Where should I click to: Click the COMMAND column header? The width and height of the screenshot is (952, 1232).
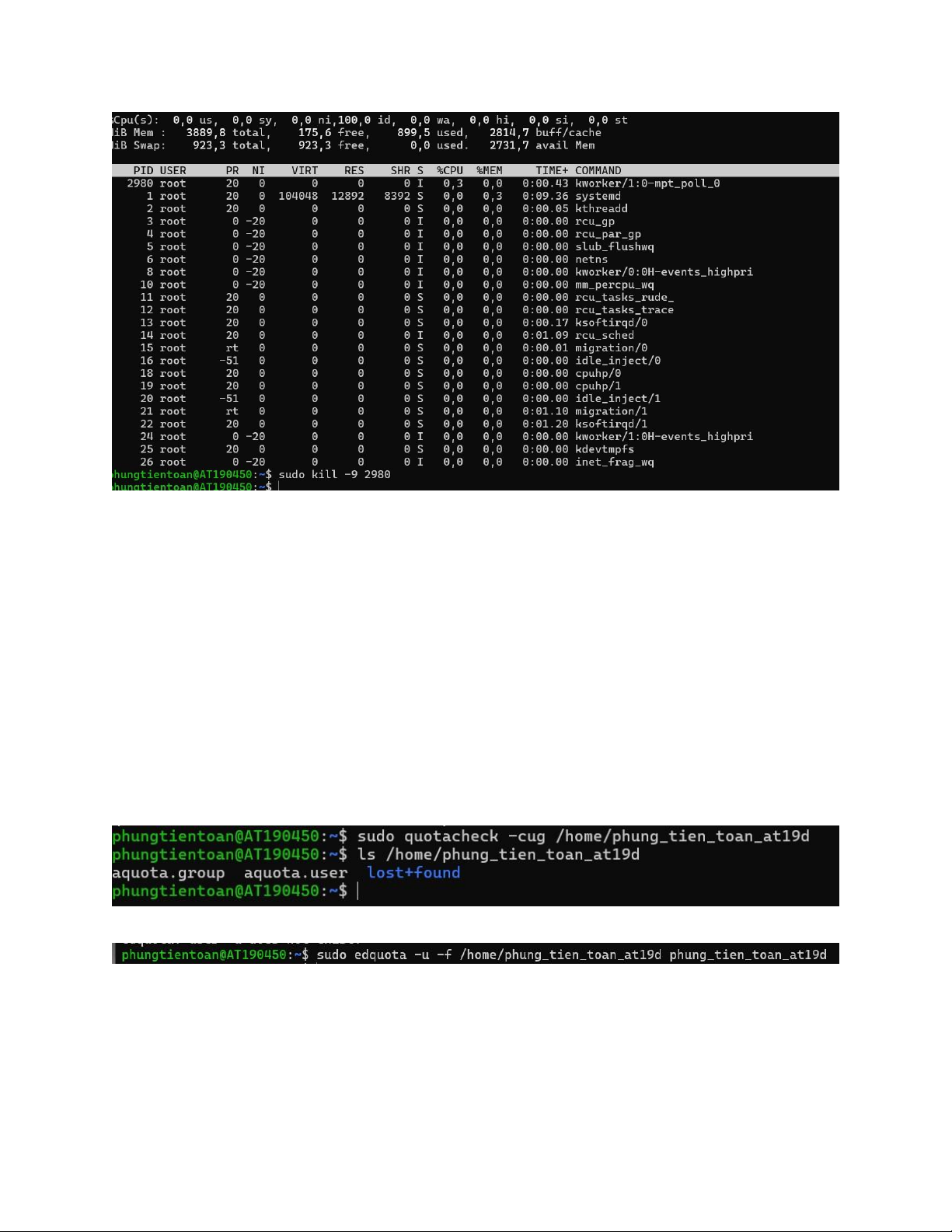click(598, 170)
